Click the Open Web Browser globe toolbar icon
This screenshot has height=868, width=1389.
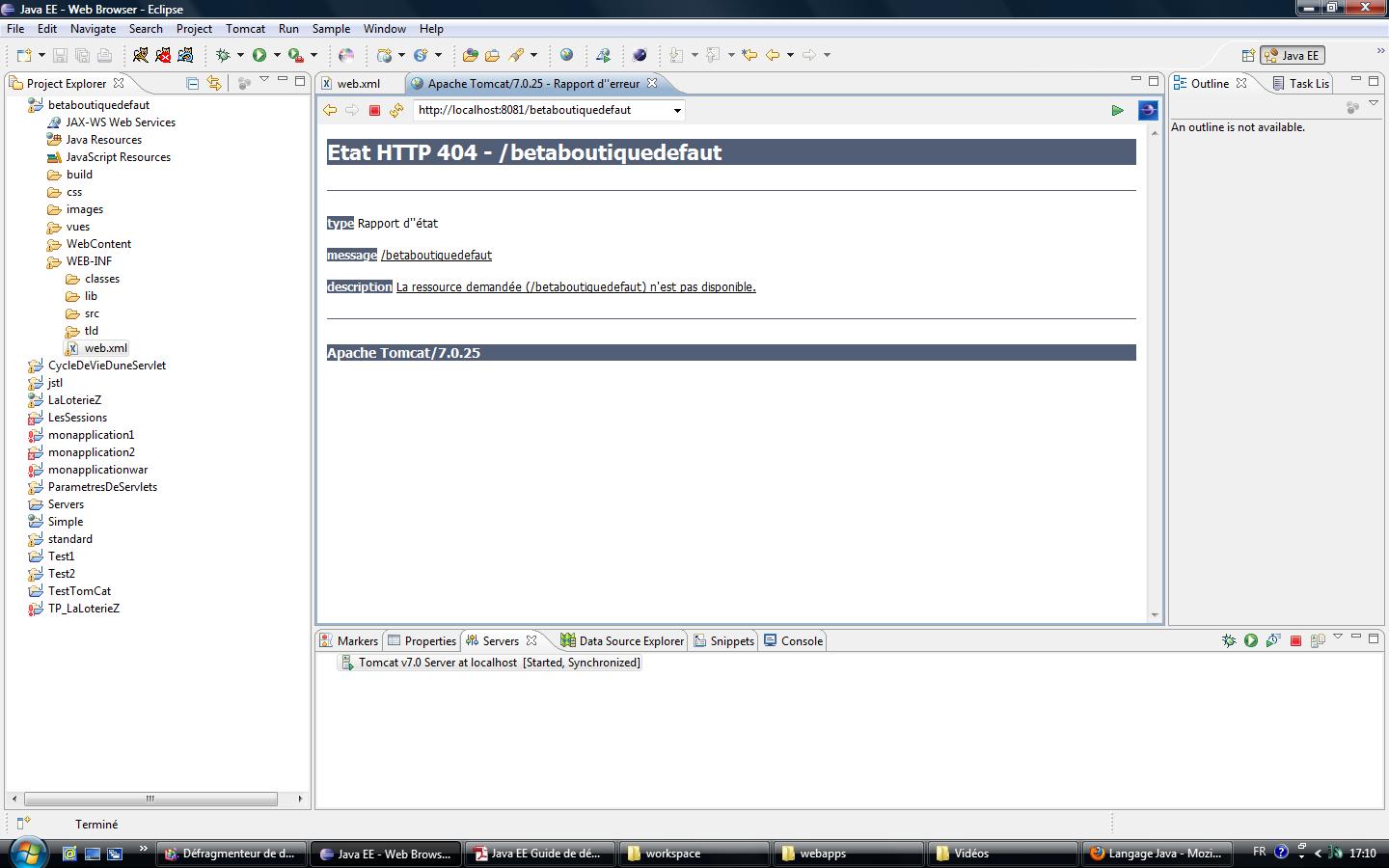[x=566, y=55]
